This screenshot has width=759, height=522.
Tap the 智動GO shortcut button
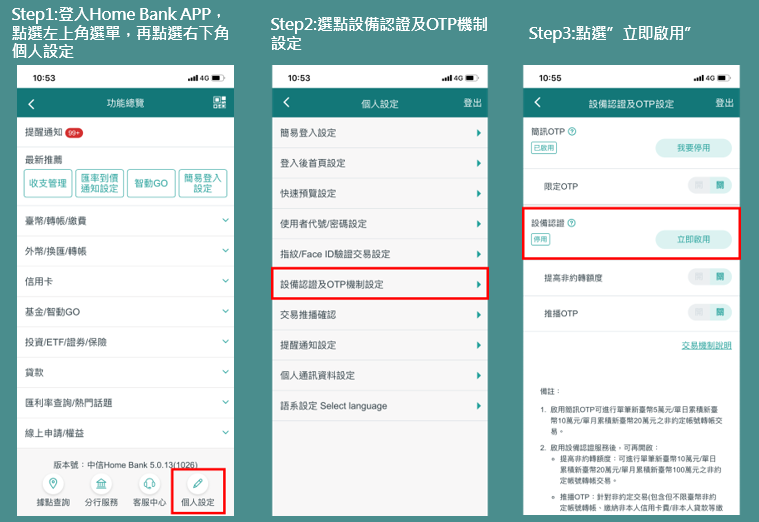click(x=151, y=183)
